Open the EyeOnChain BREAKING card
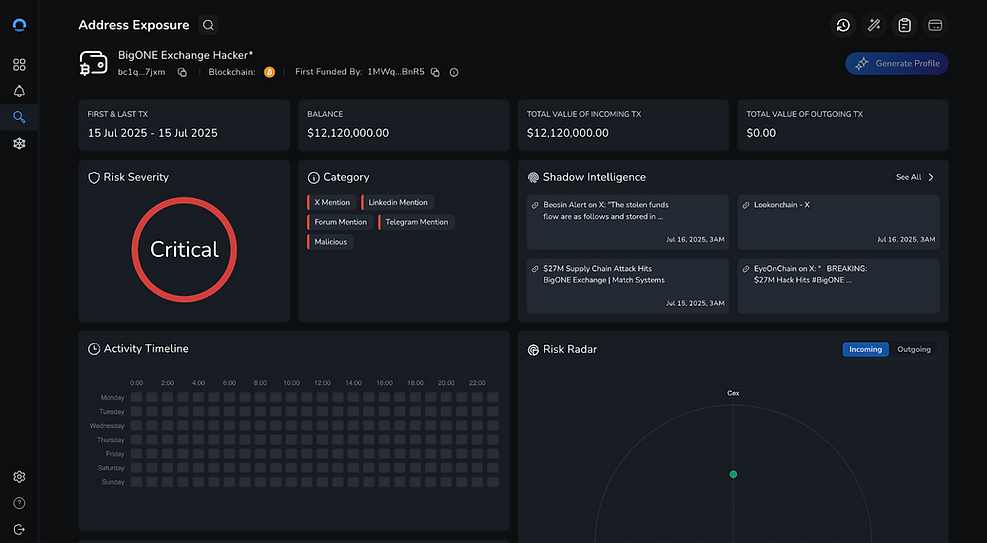 click(838, 286)
